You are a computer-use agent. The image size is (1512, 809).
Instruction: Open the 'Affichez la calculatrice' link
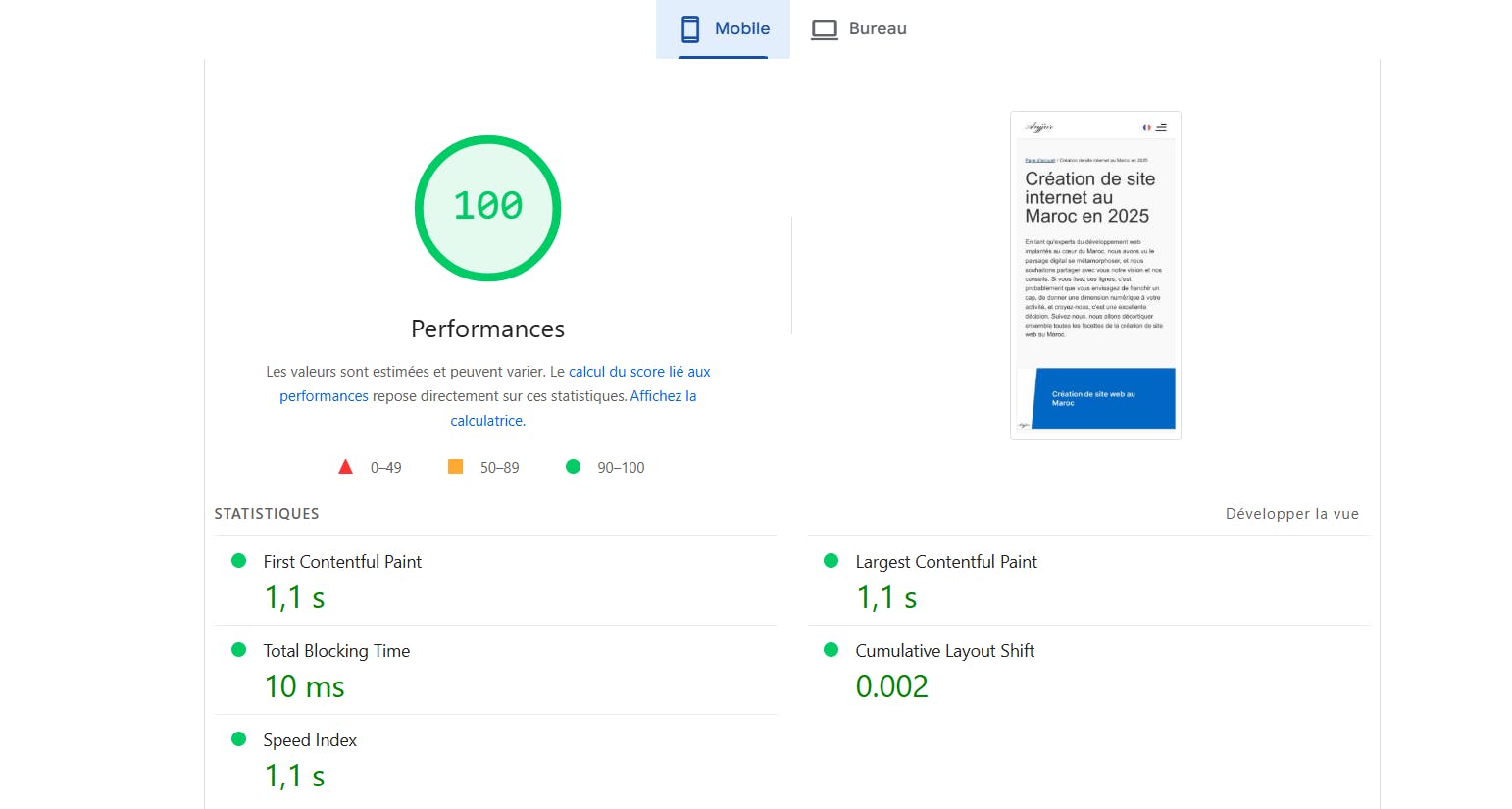point(574,408)
